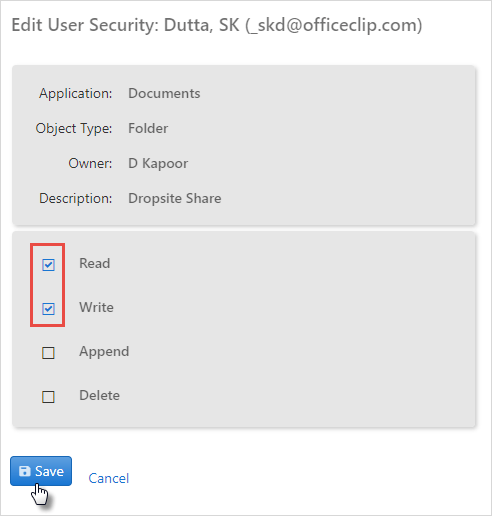The image size is (492, 516).
Task: Enable the Delete permission checkbox
Action: coord(48,397)
